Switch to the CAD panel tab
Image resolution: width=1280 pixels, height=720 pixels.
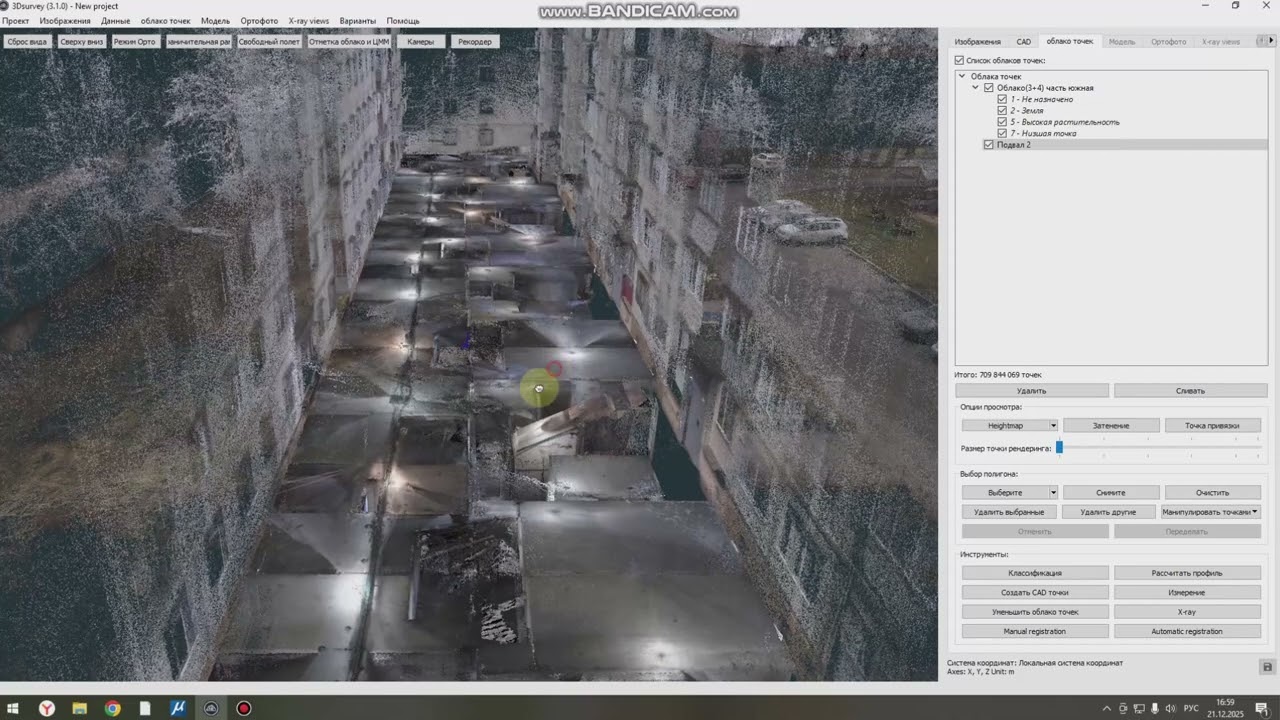[x=1023, y=42]
